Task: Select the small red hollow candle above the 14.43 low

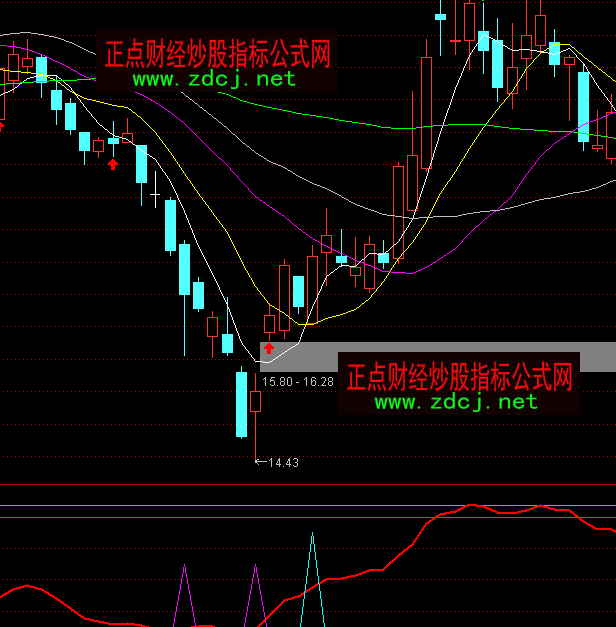Action: pyautogui.click(x=255, y=402)
